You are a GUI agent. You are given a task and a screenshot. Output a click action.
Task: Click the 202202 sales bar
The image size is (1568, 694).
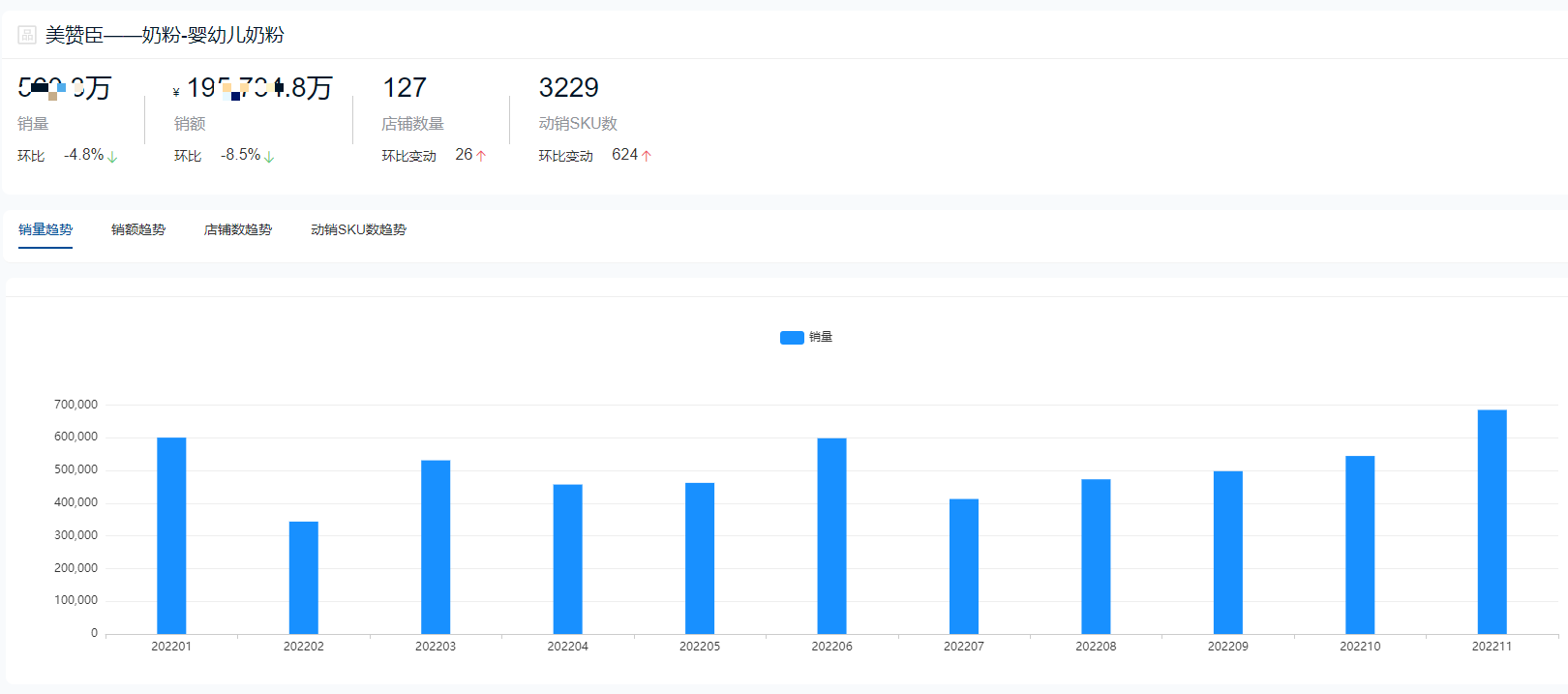click(x=304, y=578)
